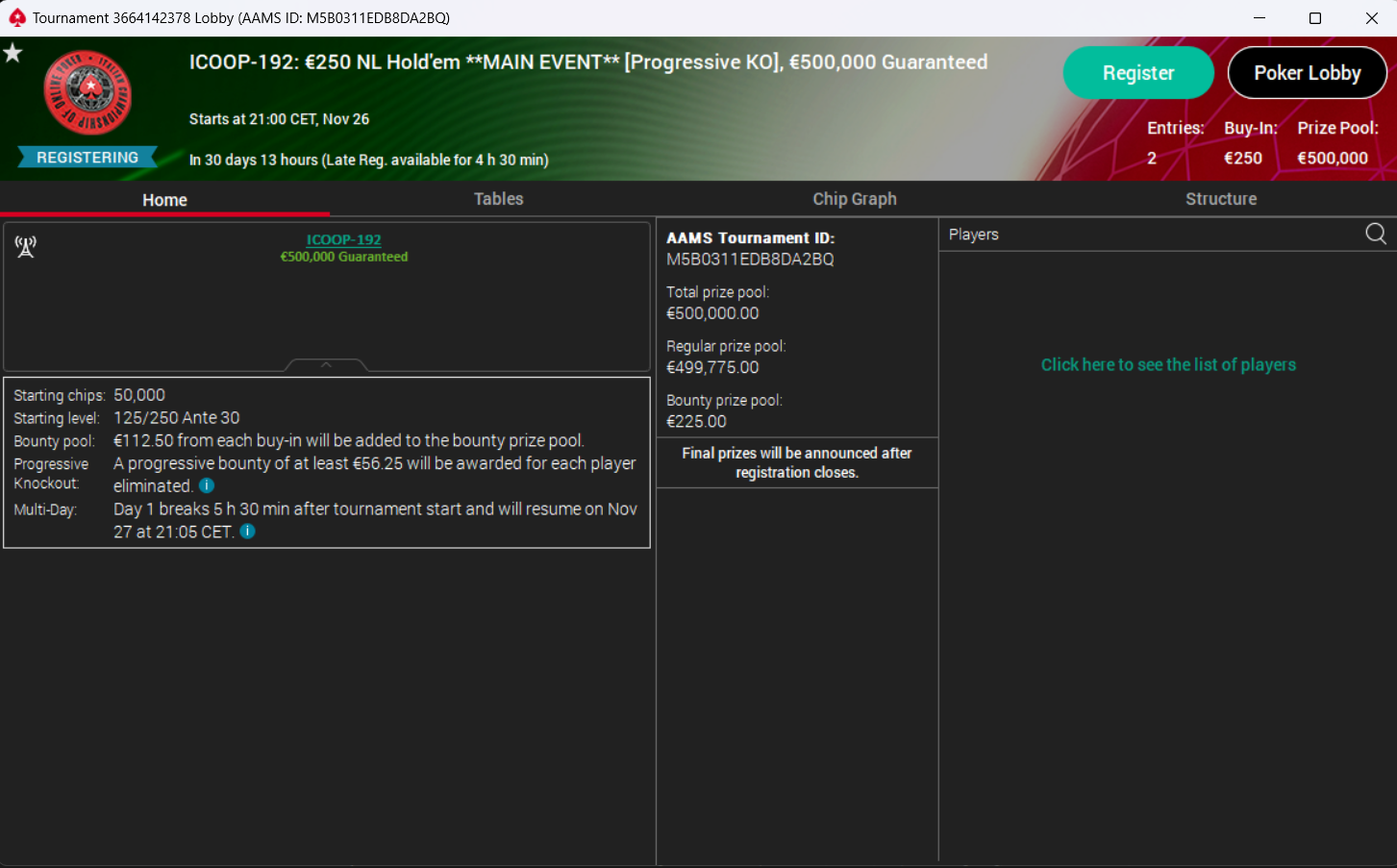Click the PokerStars ICOOP tournament logo

tap(87, 93)
